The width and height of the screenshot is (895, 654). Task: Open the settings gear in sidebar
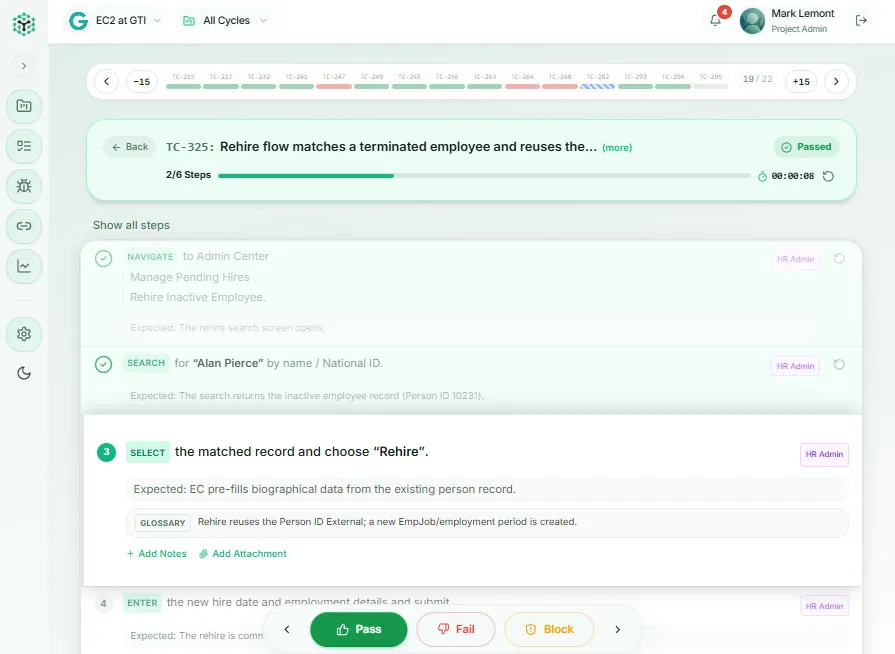pos(24,334)
